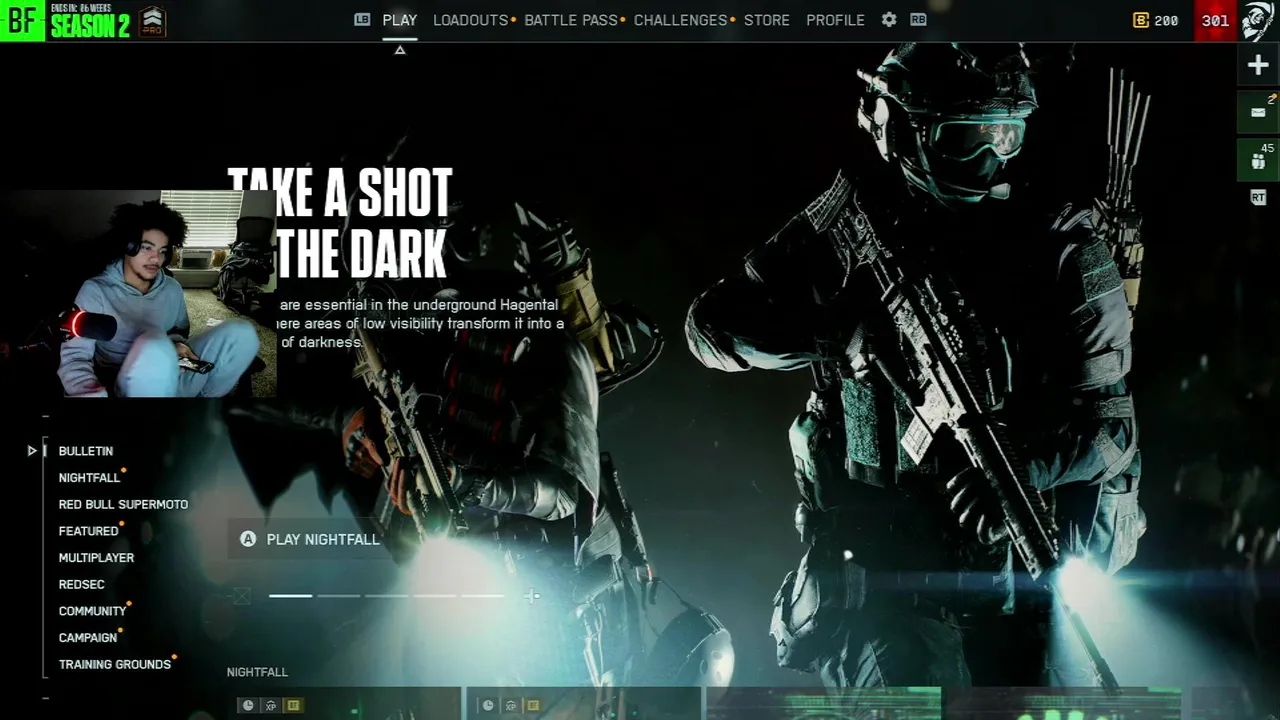Select NIGHTFALL in the side menu

point(89,478)
